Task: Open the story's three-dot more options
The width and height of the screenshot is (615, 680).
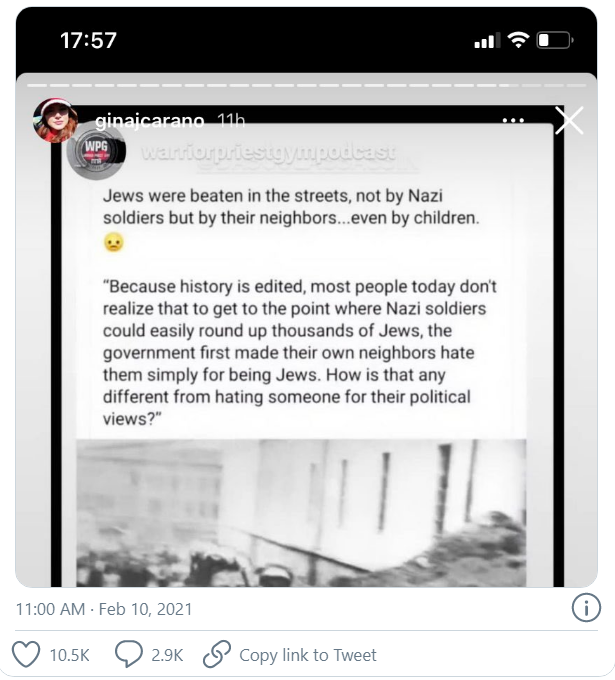Action: click(x=513, y=122)
